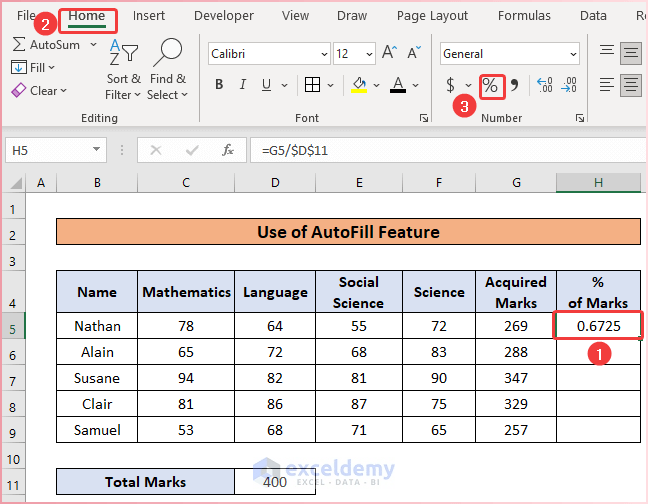Increase font size with larger A
The width and height of the screenshot is (648, 504).
[x=389, y=52]
